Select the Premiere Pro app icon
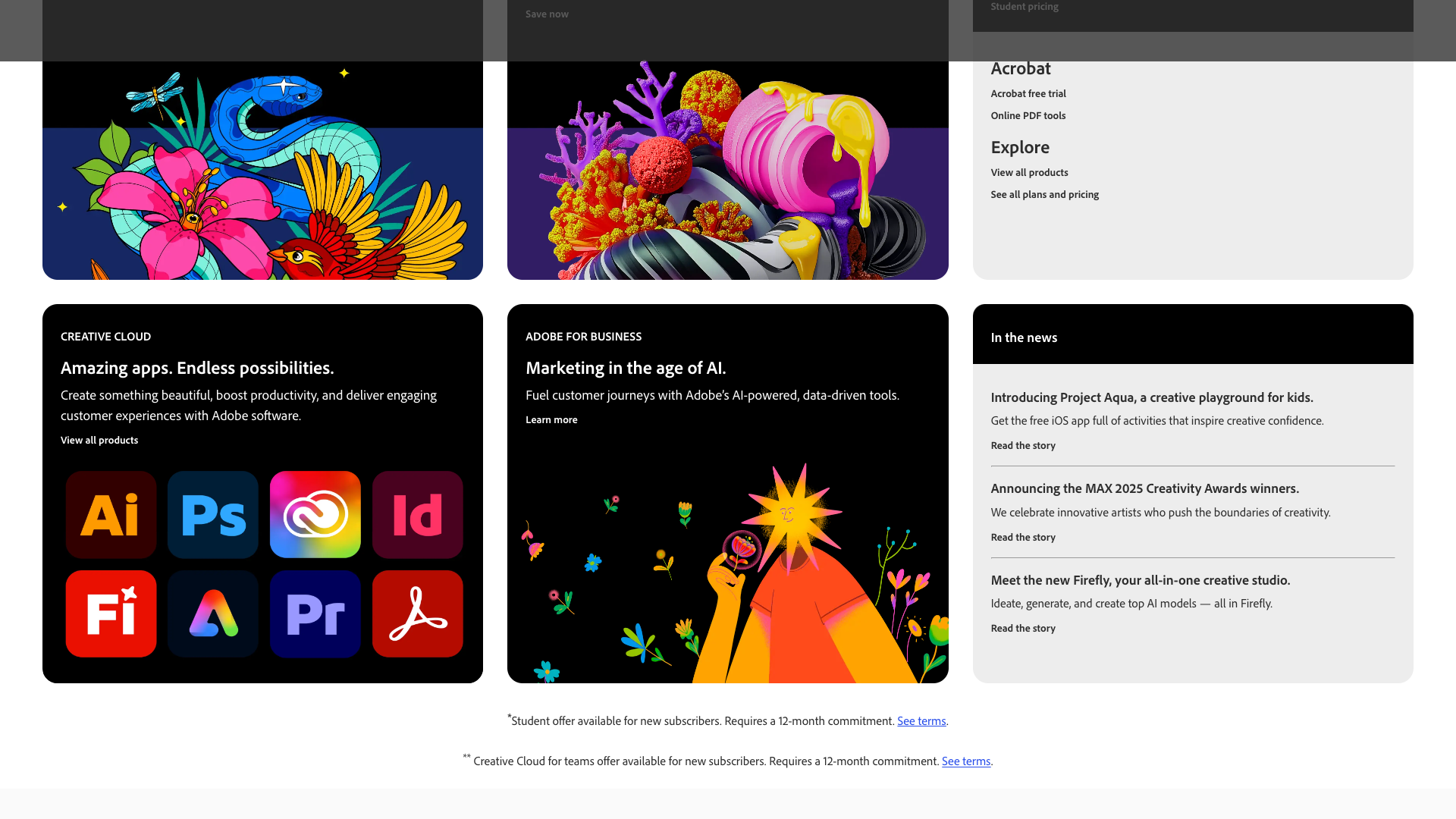The image size is (1456, 819). [x=315, y=613]
